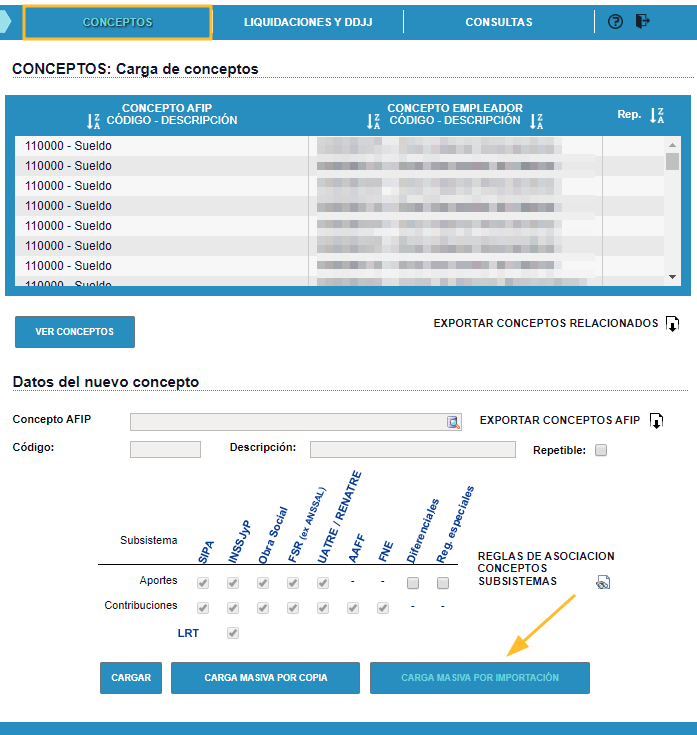
Task: Enable Aportes Diferenciales checkbox
Action: (413, 583)
